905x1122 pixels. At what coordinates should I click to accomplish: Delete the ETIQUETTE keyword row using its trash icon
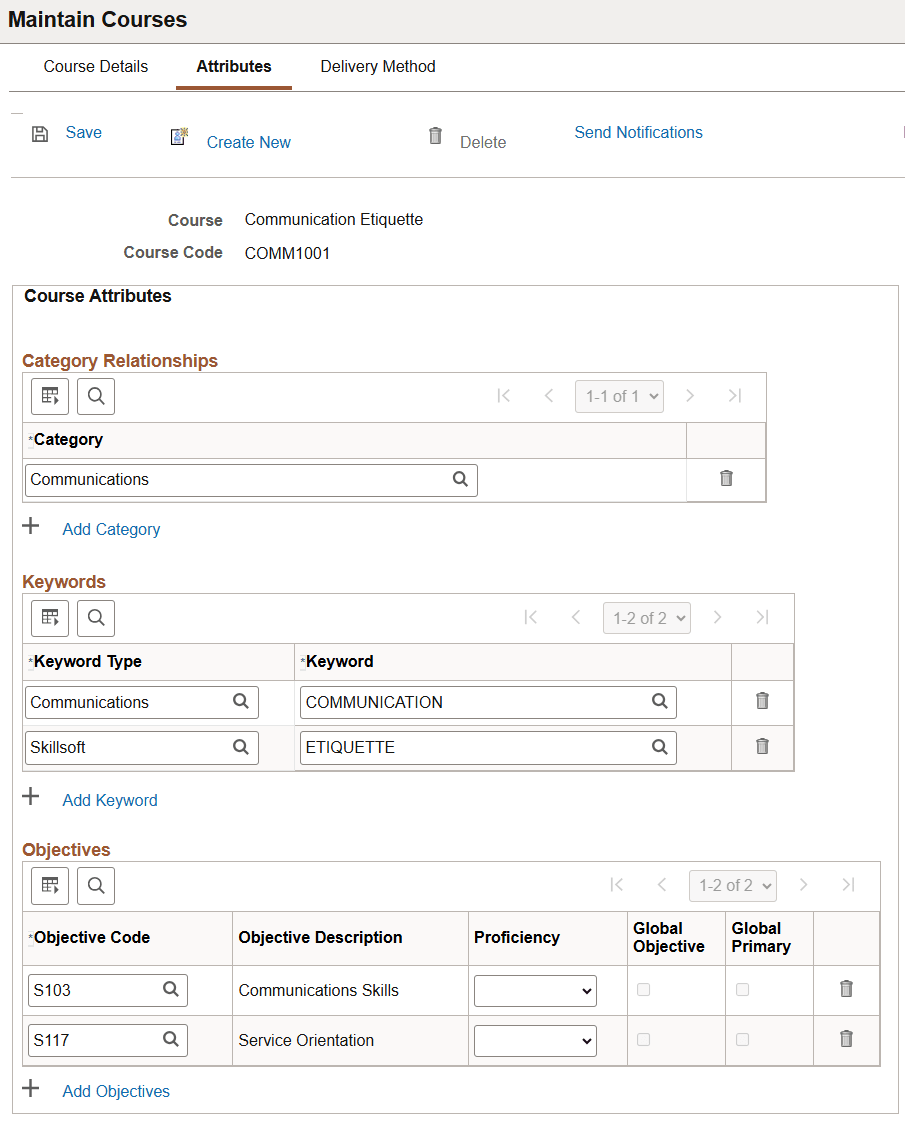(762, 747)
